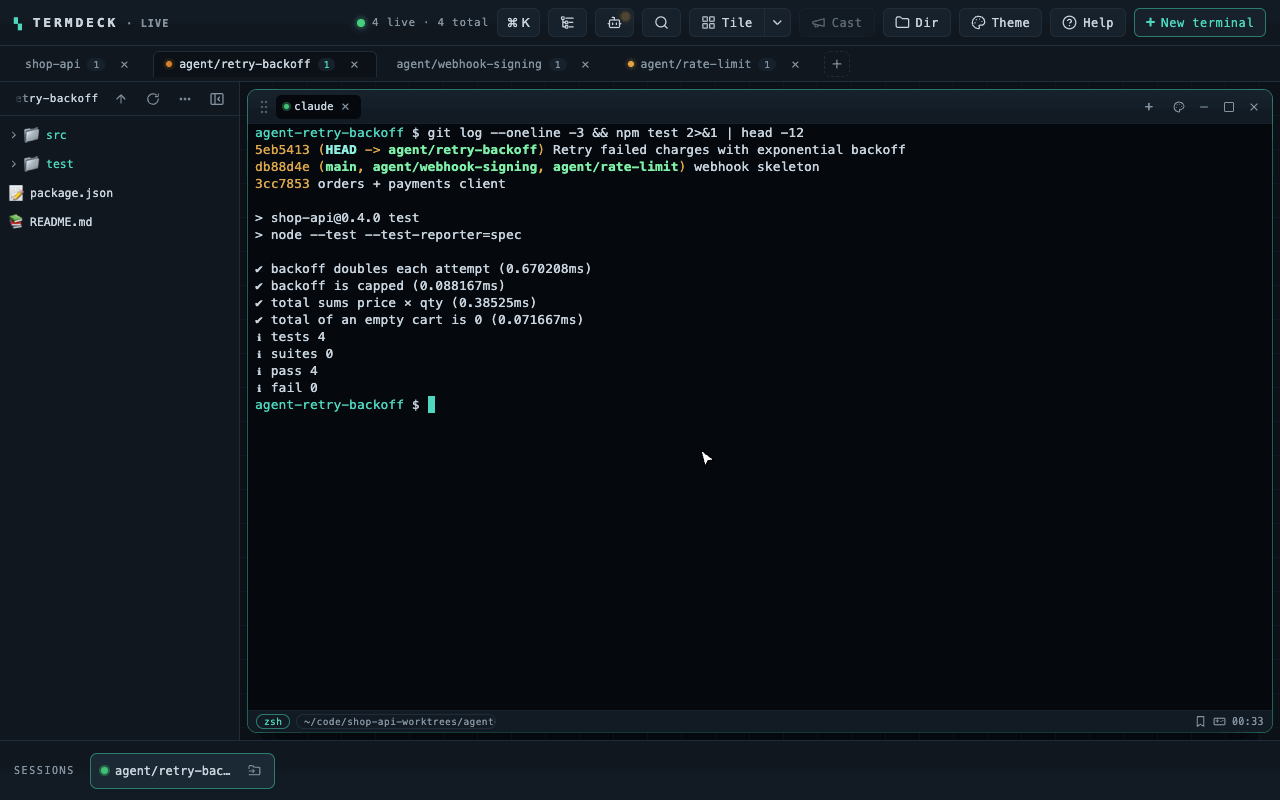Click commit hash db88d4e
The image size is (1280, 800).
click(x=282, y=167)
